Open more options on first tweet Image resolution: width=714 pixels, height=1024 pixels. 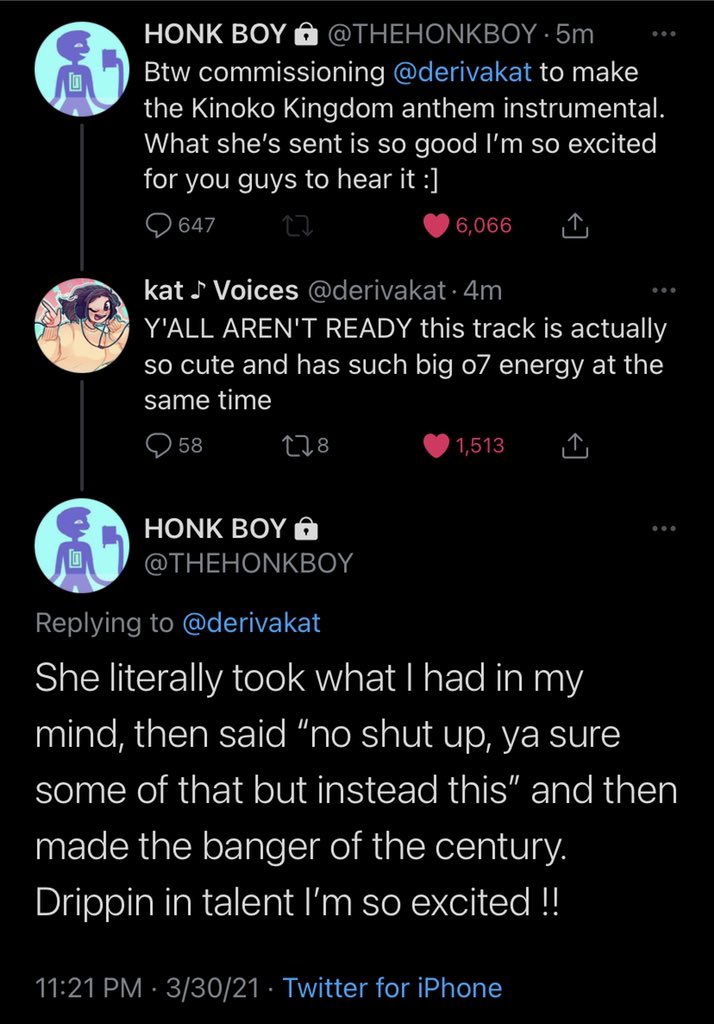click(663, 35)
